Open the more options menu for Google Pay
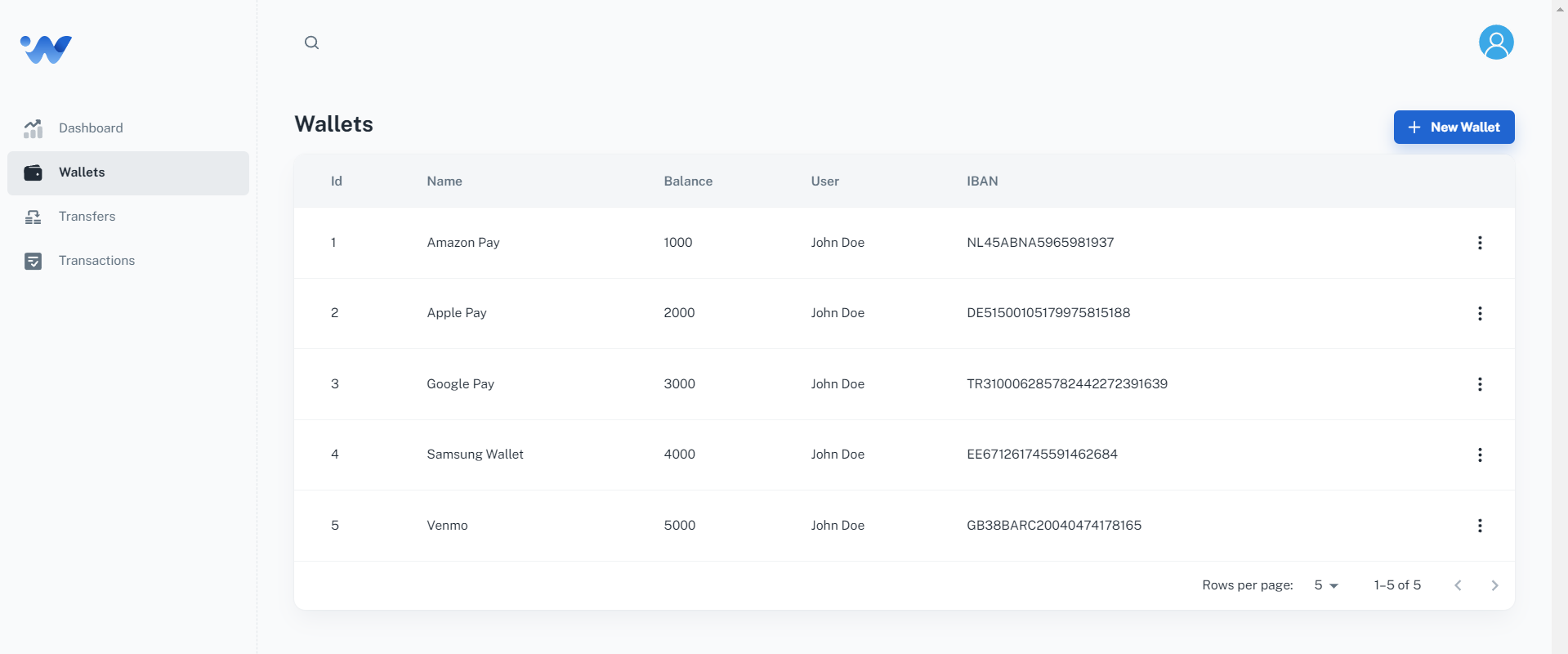The width and height of the screenshot is (1568, 654). (x=1480, y=384)
